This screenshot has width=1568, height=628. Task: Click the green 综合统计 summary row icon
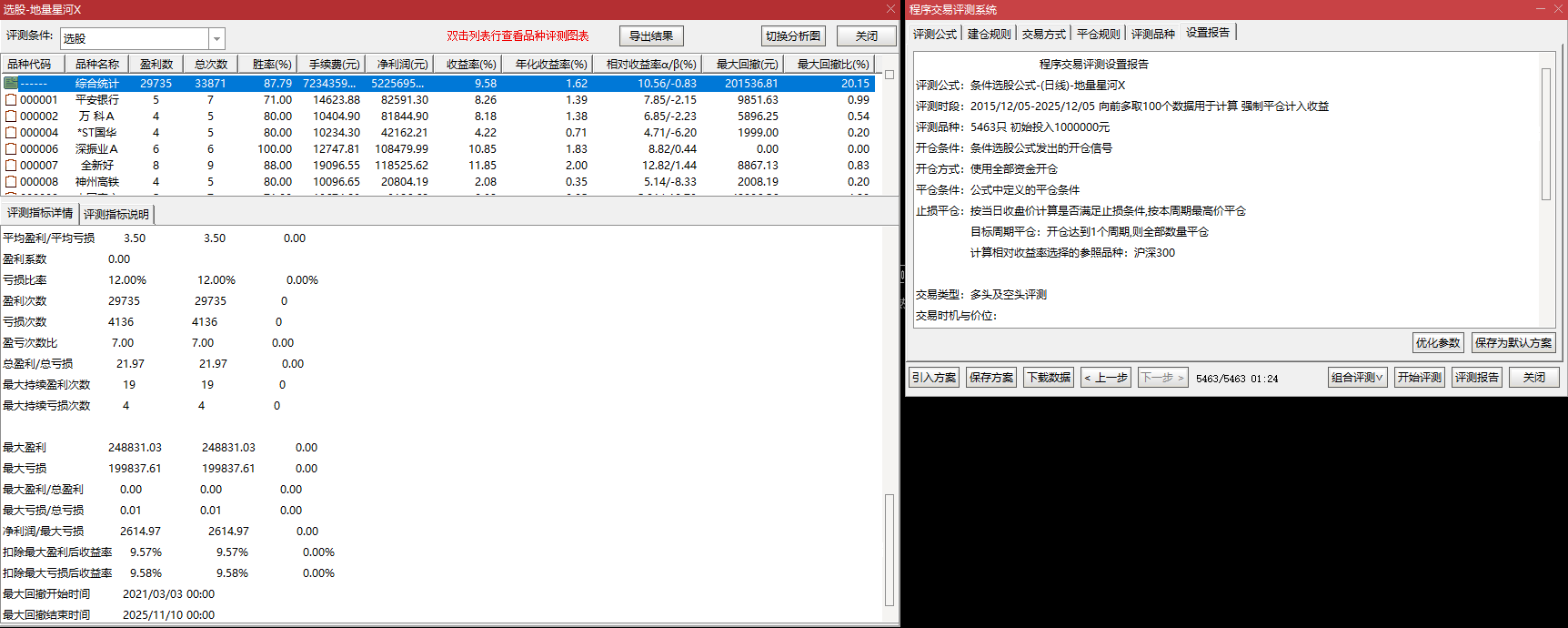[x=11, y=83]
